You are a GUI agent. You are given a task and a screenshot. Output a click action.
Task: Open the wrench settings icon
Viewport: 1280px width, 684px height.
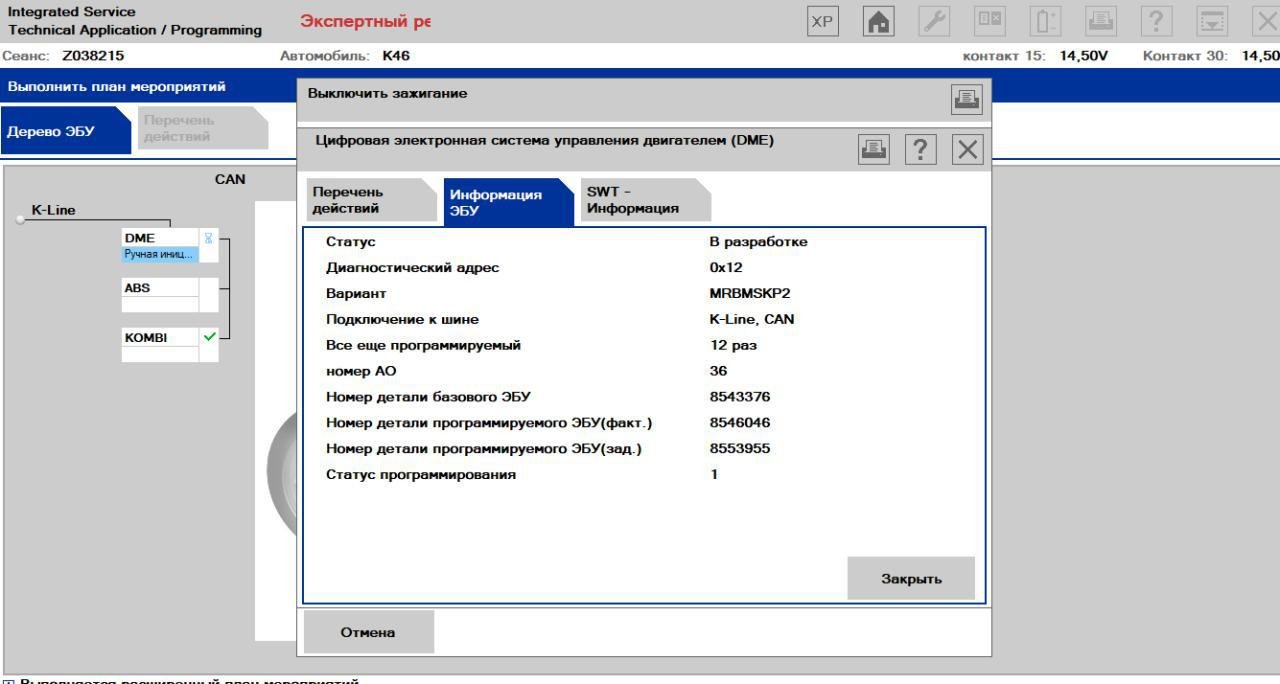(931, 22)
